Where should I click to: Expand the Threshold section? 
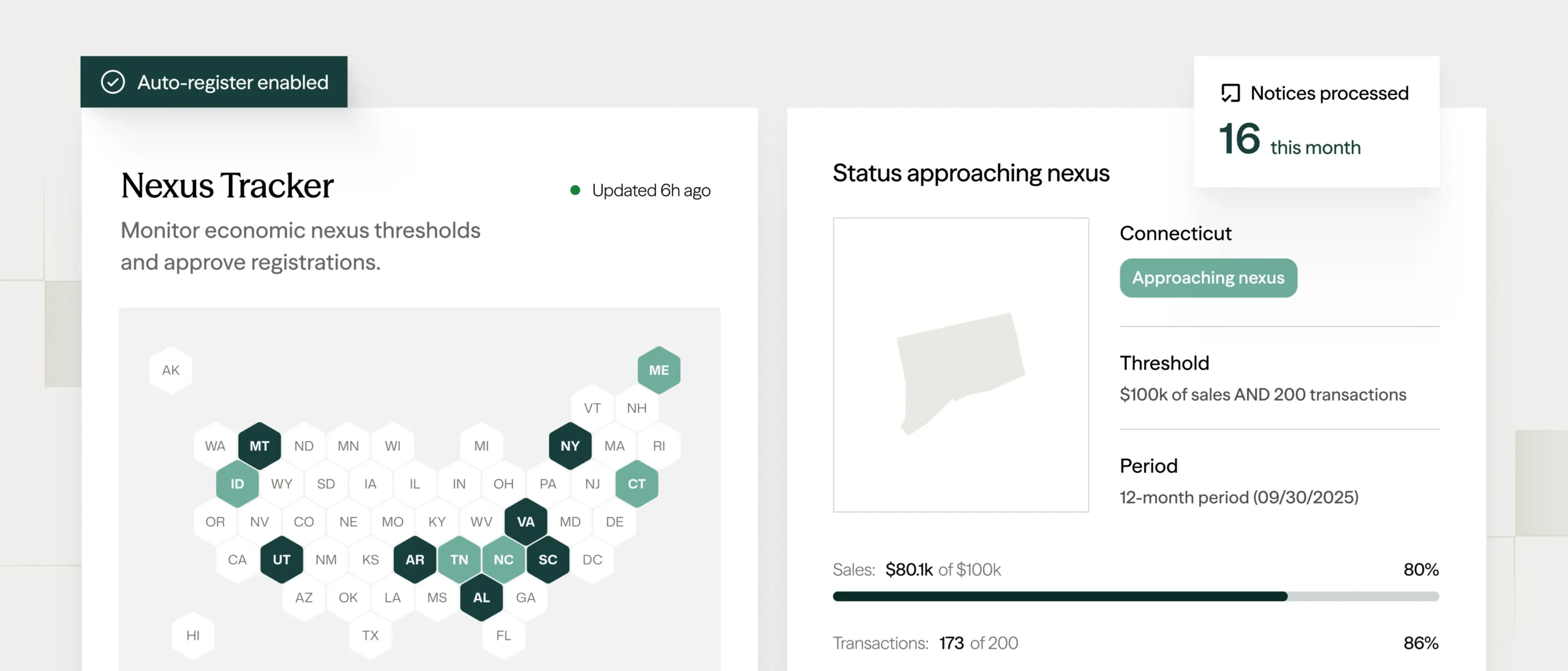pos(1164,362)
